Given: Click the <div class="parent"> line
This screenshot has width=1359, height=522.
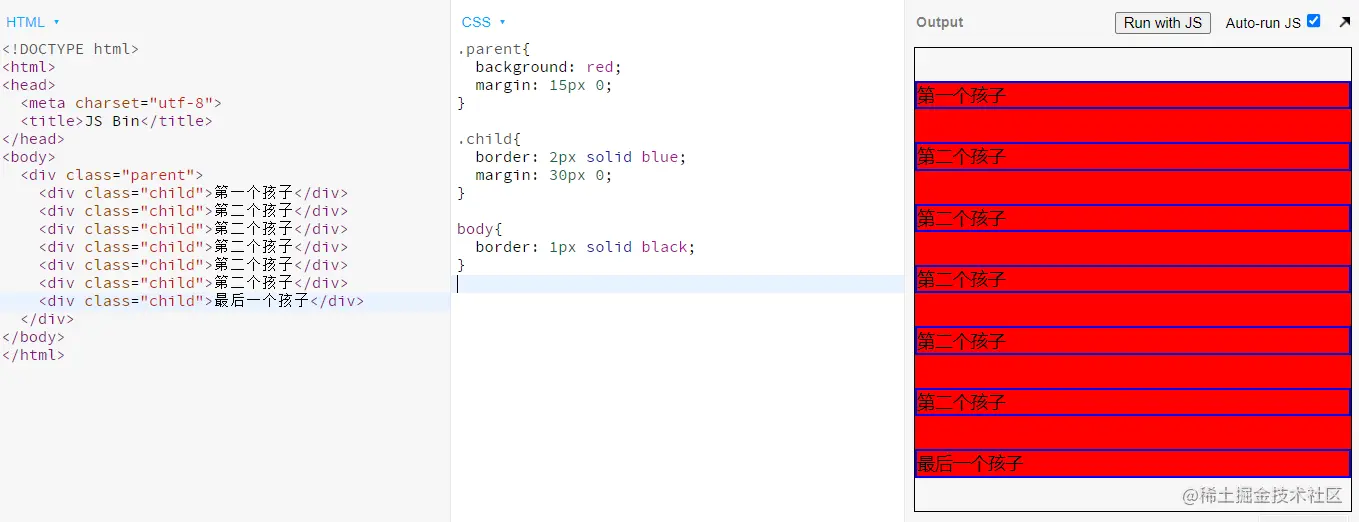Looking at the screenshot, I should 111,175.
